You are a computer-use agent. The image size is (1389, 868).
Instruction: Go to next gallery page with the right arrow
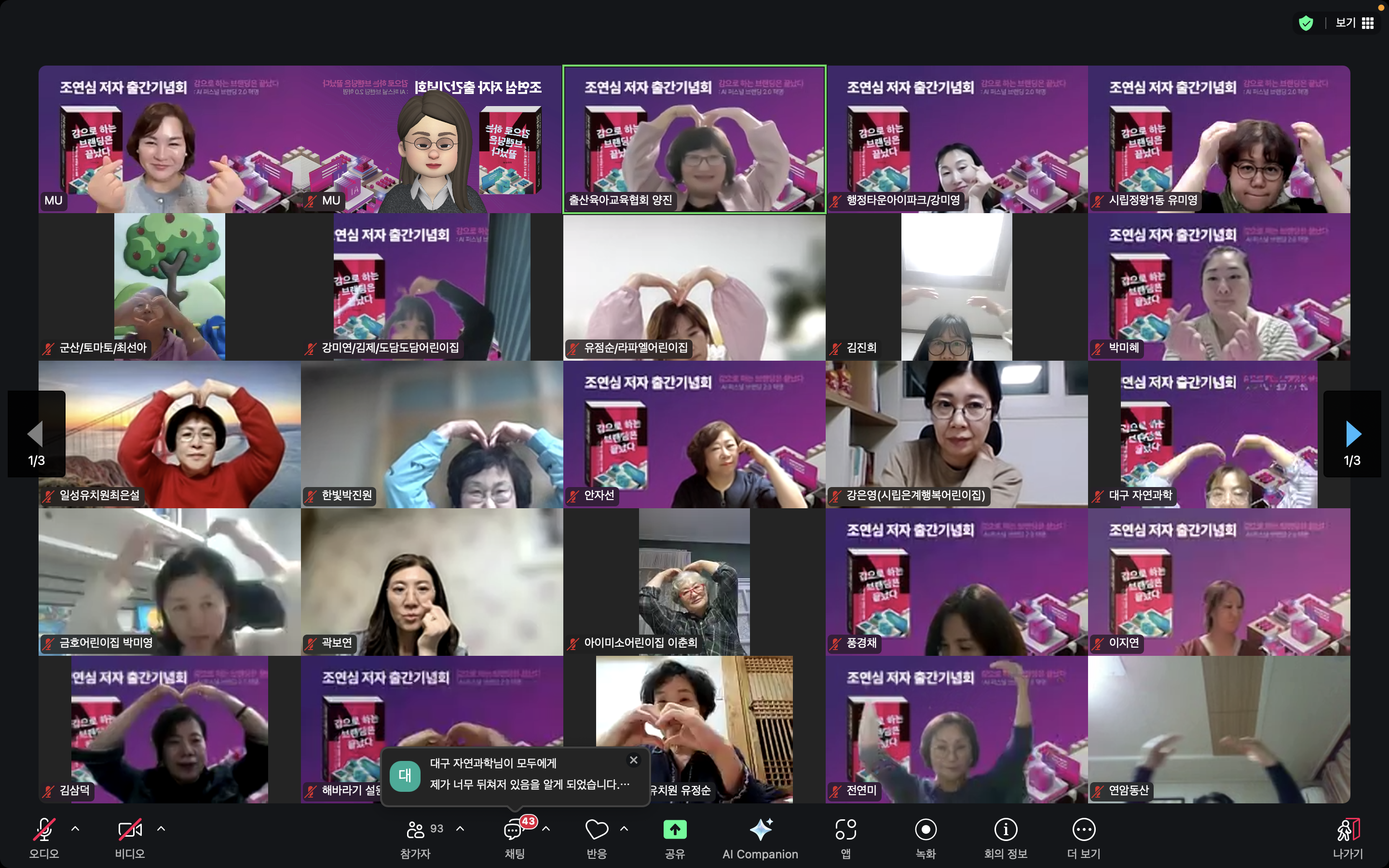[x=1352, y=434]
